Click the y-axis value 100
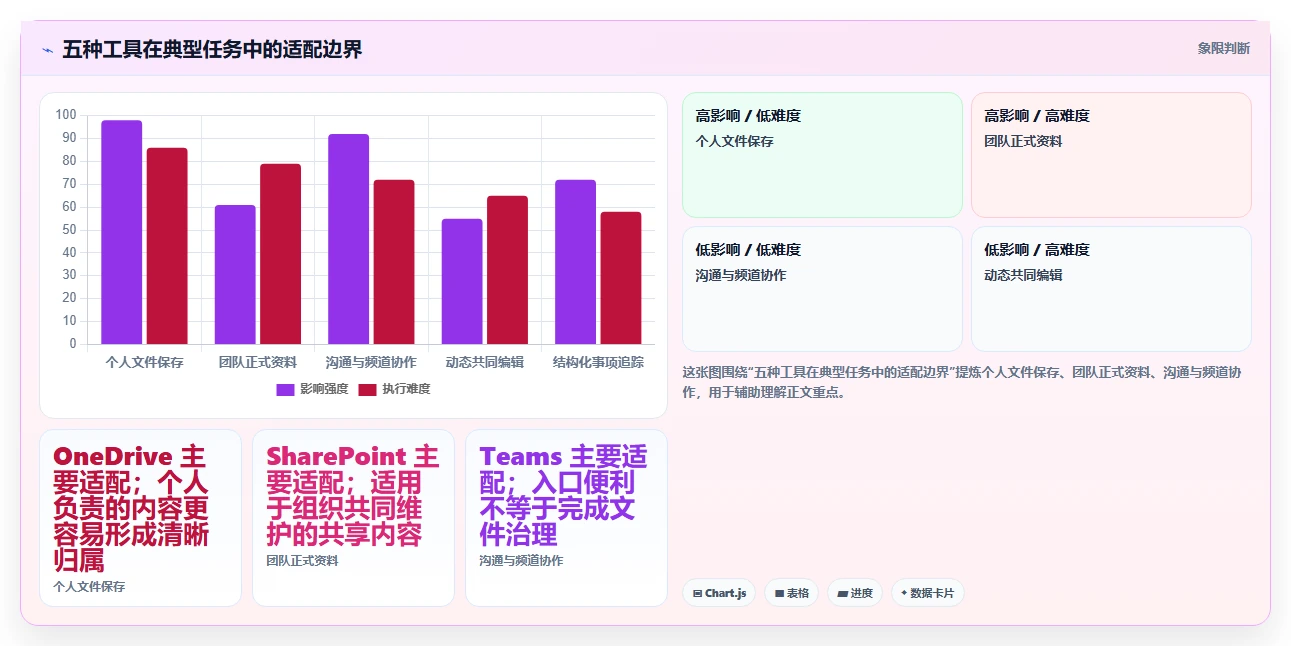 click(66, 115)
